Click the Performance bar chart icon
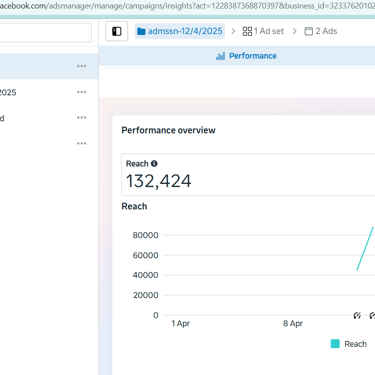 pos(220,56)
